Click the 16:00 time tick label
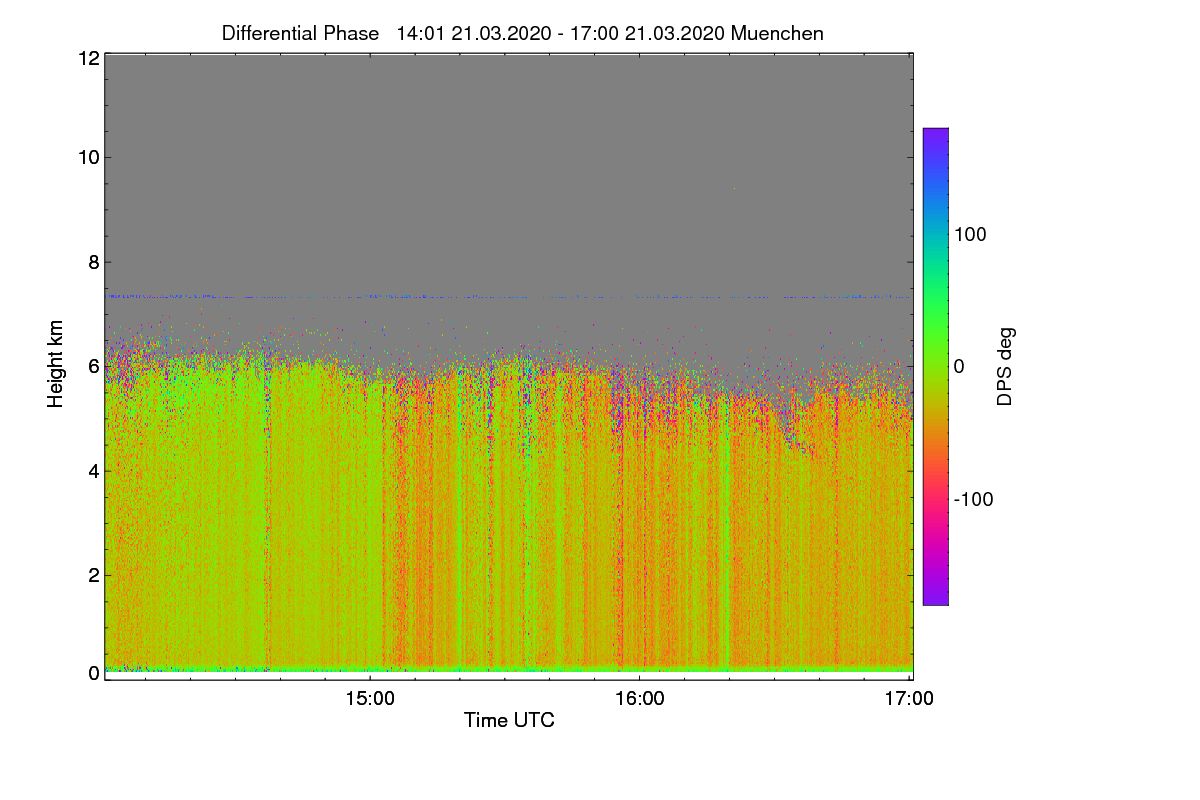This screenshot has height=800, width=1200. (639, 699)
